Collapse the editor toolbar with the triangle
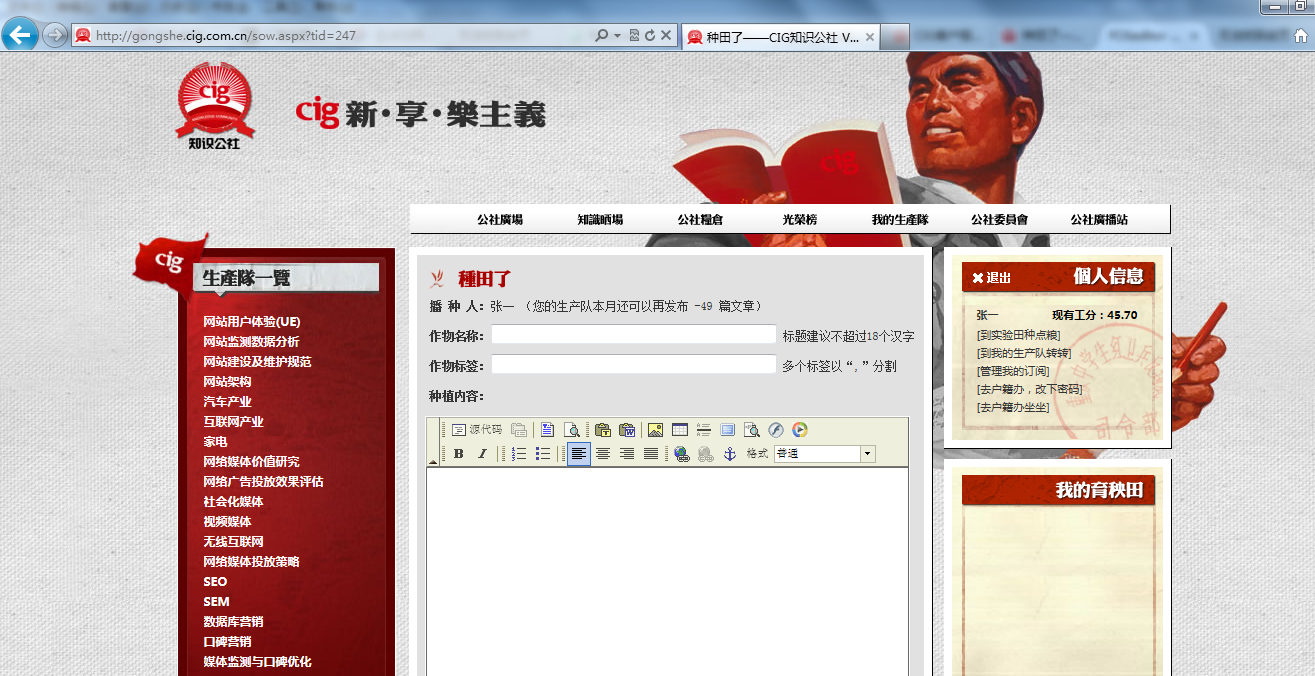Screen dimensions: 1315x676 433,461
